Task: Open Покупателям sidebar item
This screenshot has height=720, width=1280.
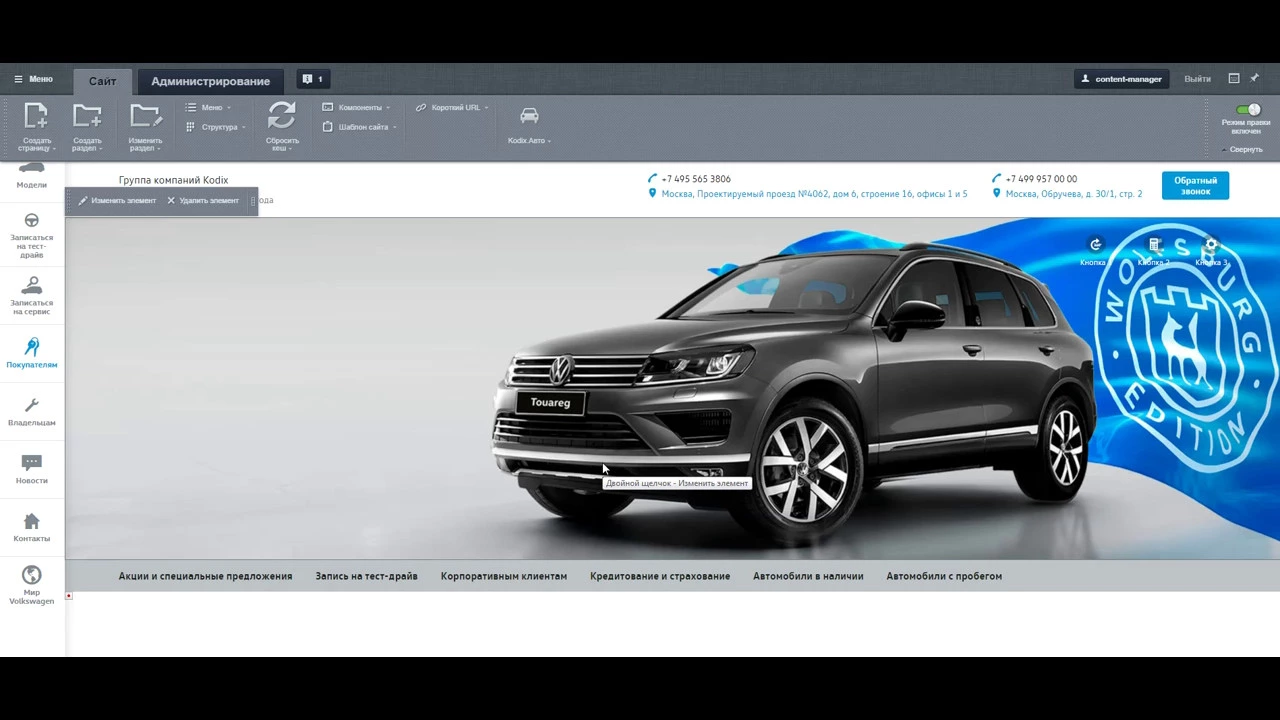Action: pos(31,354)
